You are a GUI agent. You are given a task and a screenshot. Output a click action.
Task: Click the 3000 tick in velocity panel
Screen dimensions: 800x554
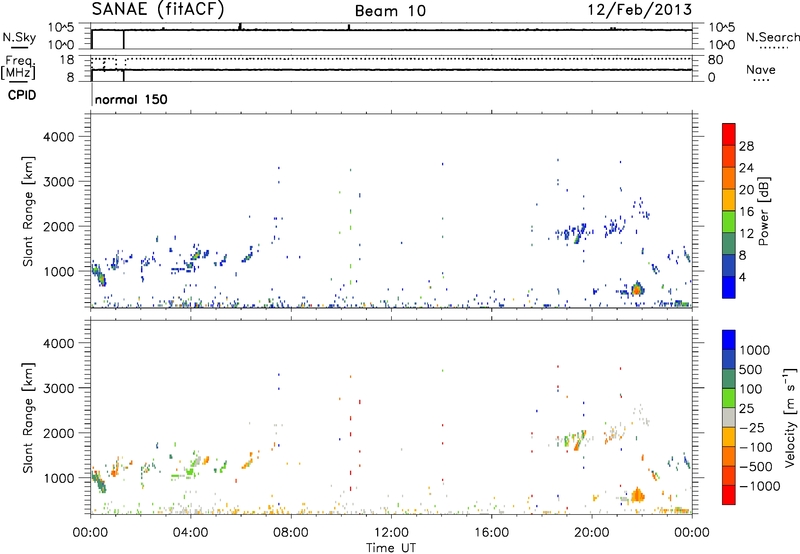point(59,388)
